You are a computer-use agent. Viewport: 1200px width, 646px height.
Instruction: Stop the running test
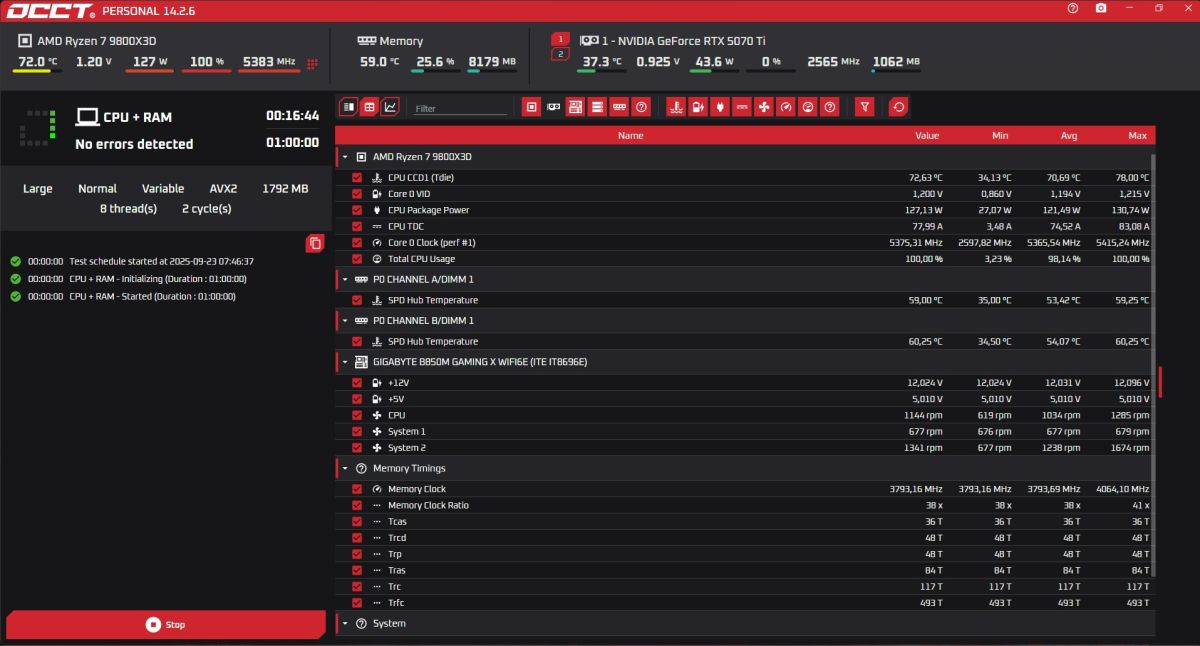[x=166, y=624]
